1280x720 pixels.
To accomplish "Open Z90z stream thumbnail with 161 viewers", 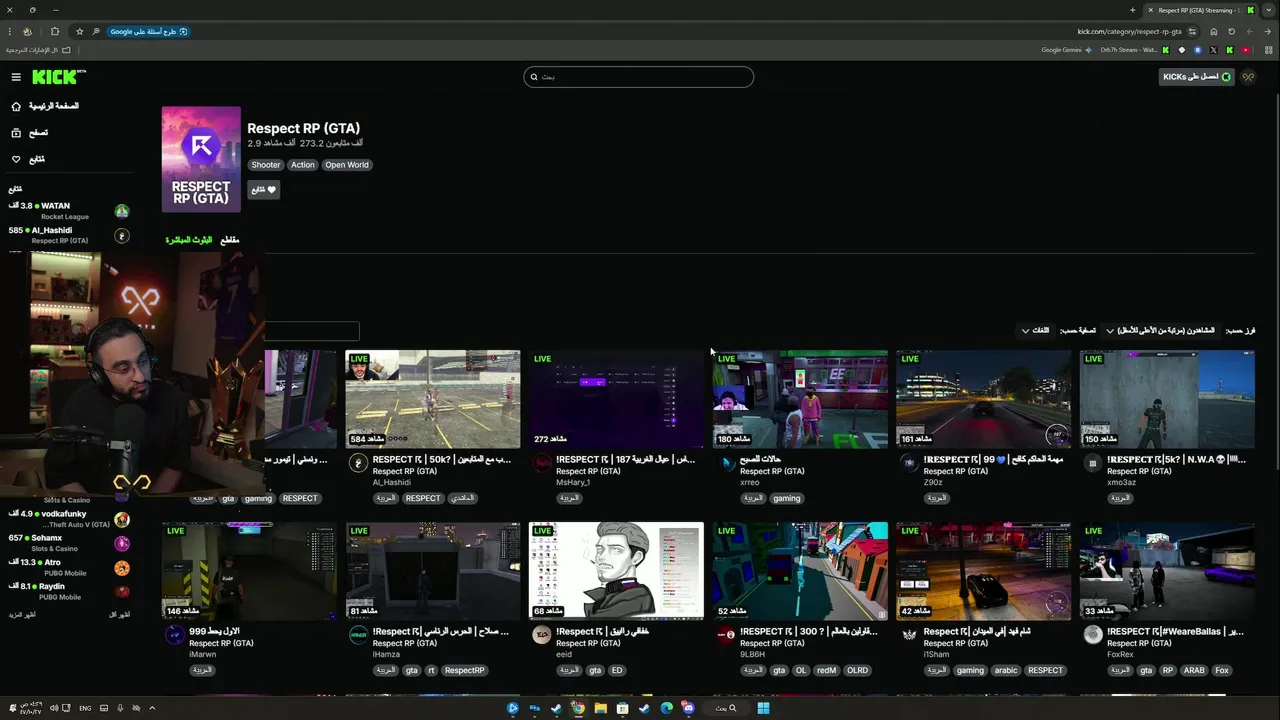I will point(984,399).
